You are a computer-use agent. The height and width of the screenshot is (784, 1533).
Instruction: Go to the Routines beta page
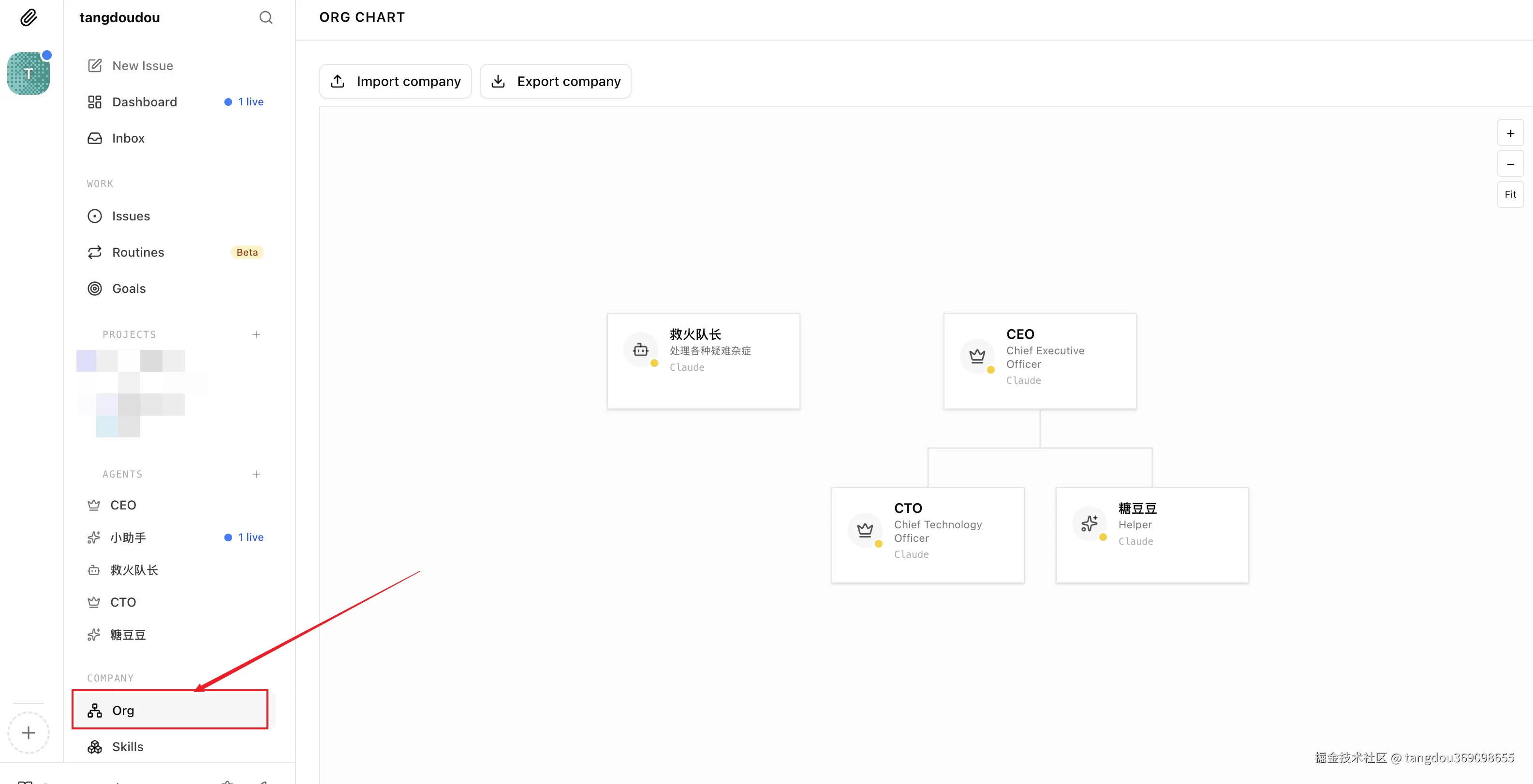pyautogui.click(x=138, y=252)
